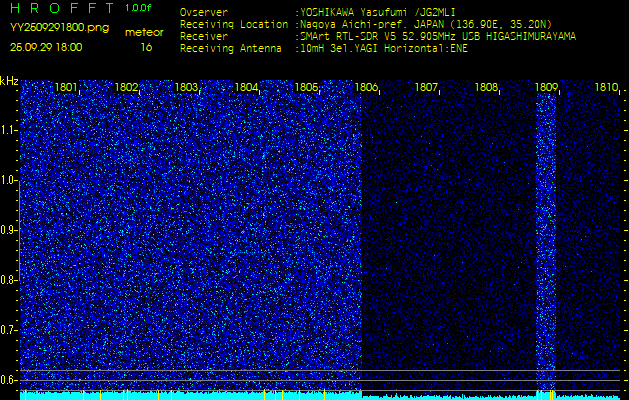
Task: Click the meteor label
Action: point(144,33)
